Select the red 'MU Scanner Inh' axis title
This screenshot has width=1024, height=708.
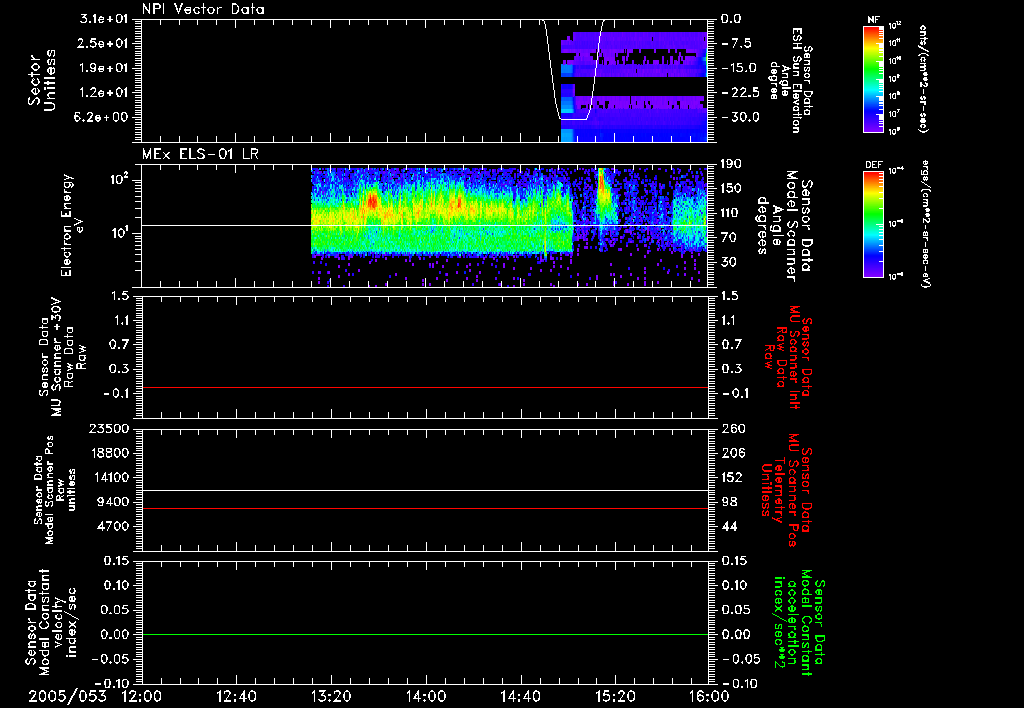pos(786,357)
